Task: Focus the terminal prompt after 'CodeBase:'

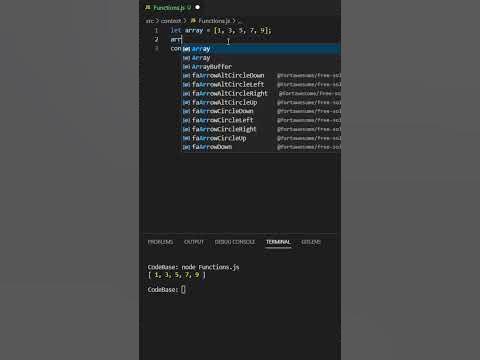Action: (183, 290)
